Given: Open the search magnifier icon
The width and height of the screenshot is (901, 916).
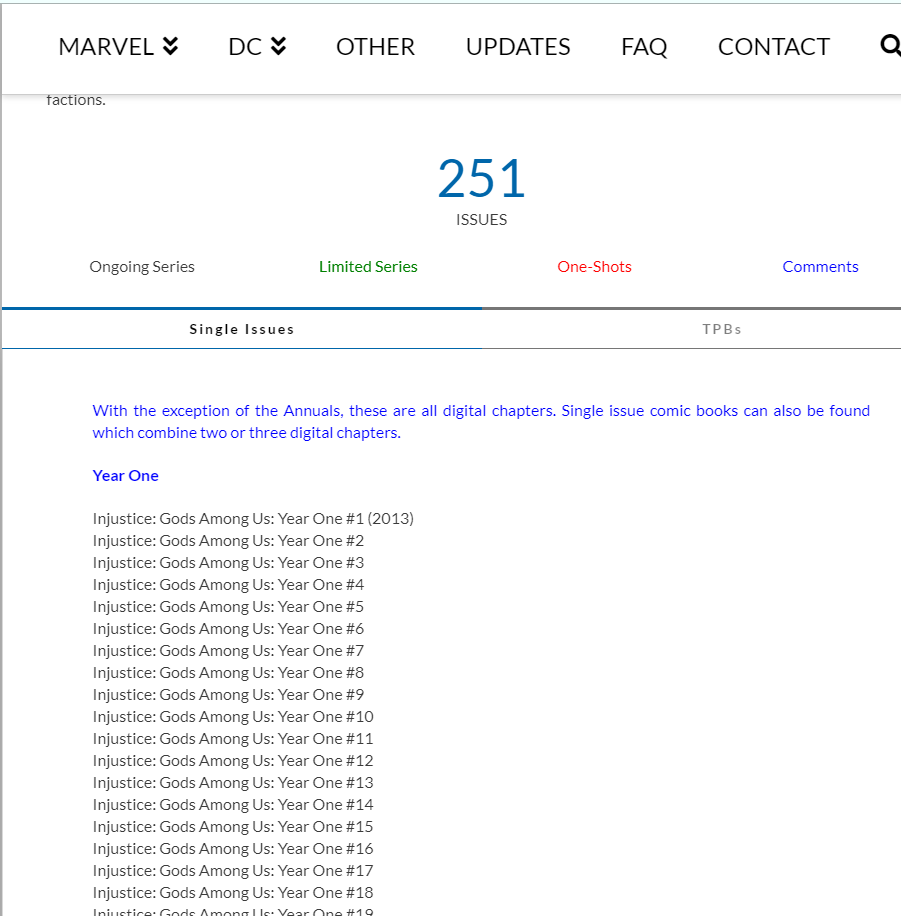Looking at the screenshot, I should tap(890, 46).
